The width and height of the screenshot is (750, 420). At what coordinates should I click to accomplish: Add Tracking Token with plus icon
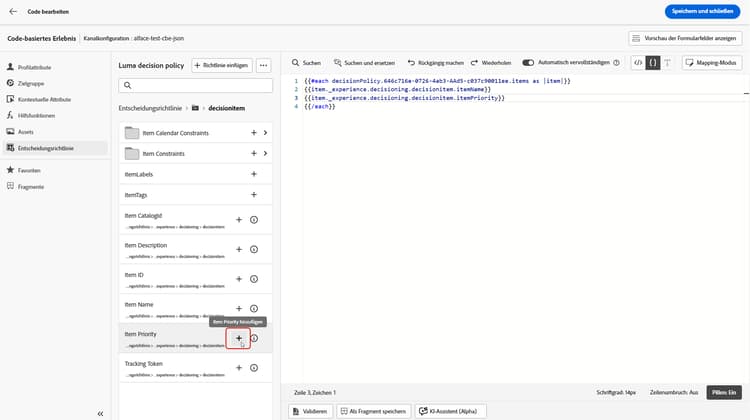click(x=239, y=368)
